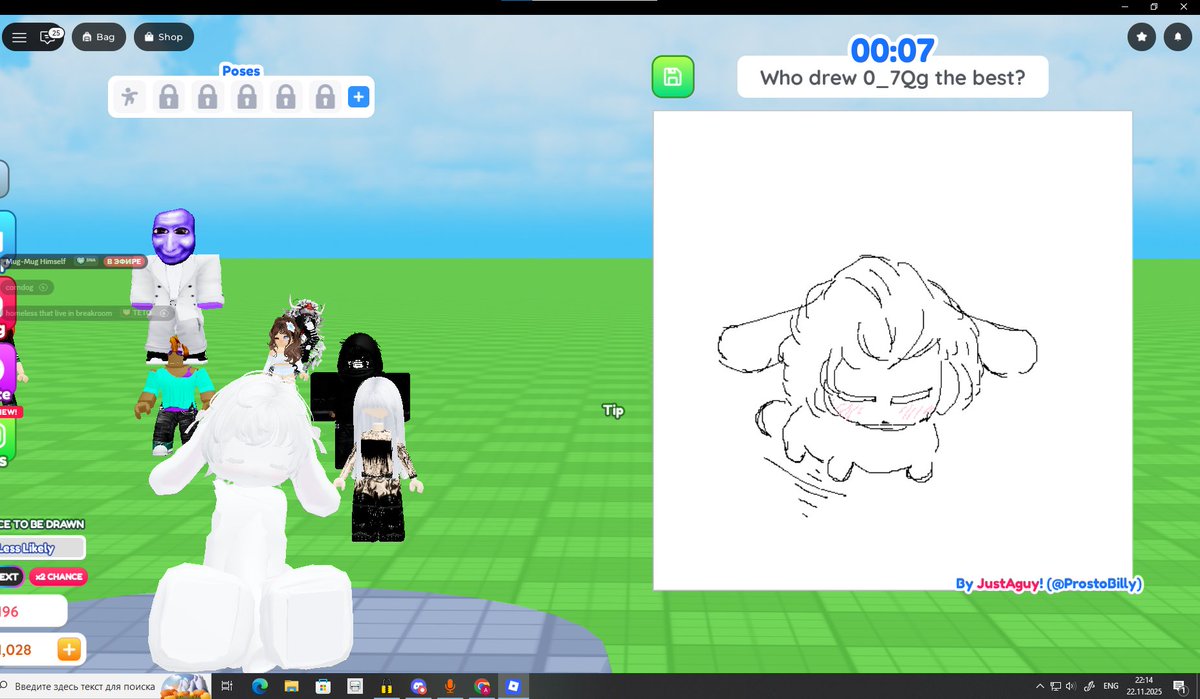Open network icon in system tray

1056,686
